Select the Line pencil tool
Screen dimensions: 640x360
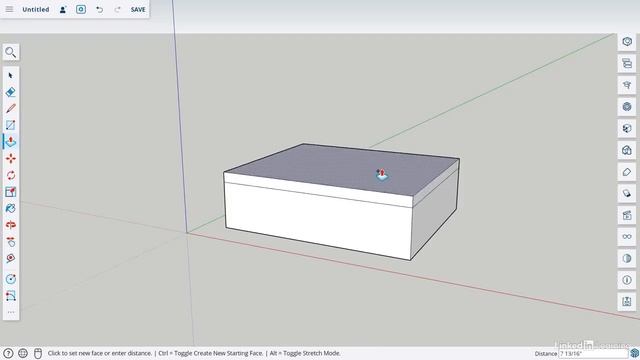click(x=11, y=108)
